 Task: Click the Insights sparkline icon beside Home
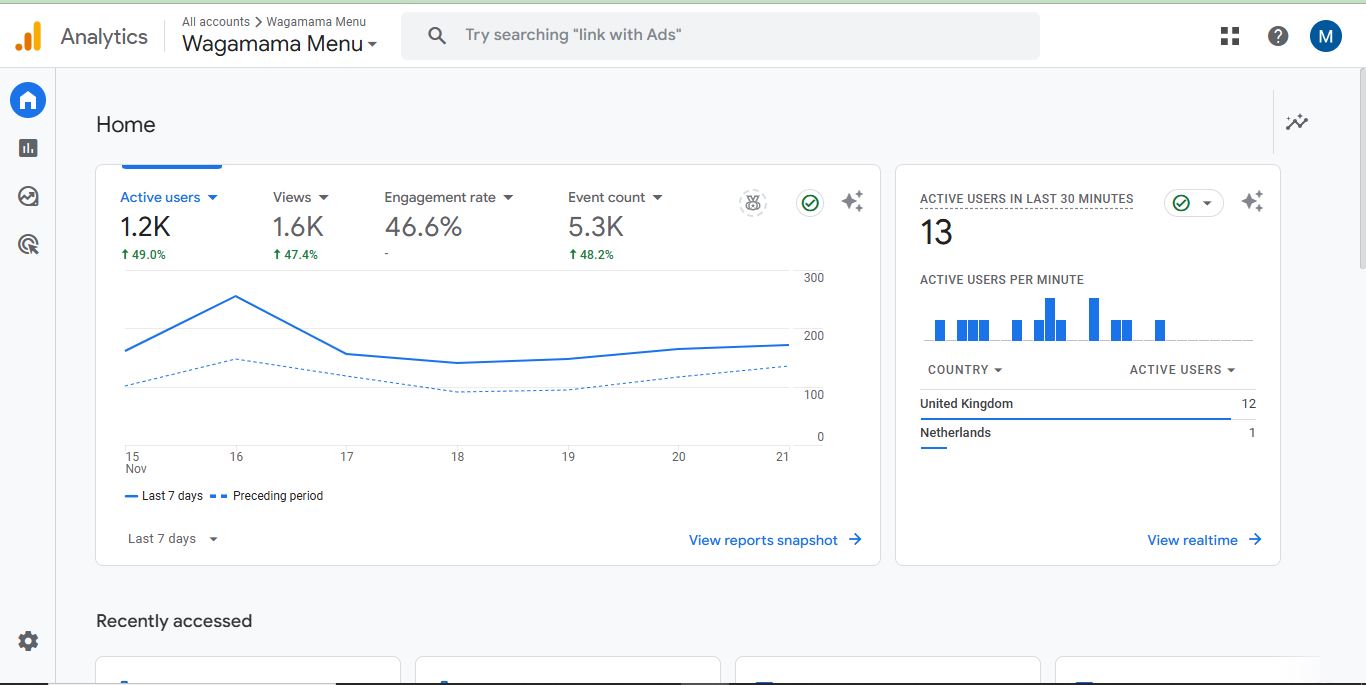coord(1297,122)
